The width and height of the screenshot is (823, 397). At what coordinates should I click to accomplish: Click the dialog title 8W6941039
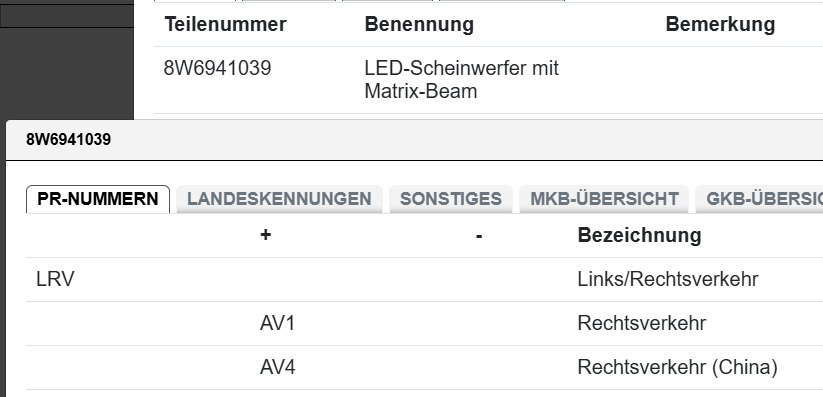[x=68, y=140]
